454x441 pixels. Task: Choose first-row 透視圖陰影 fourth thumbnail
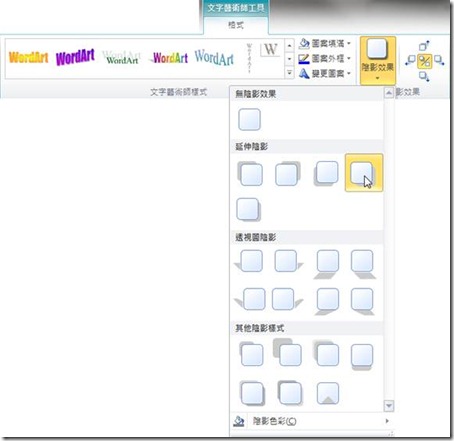click(363, 263)
